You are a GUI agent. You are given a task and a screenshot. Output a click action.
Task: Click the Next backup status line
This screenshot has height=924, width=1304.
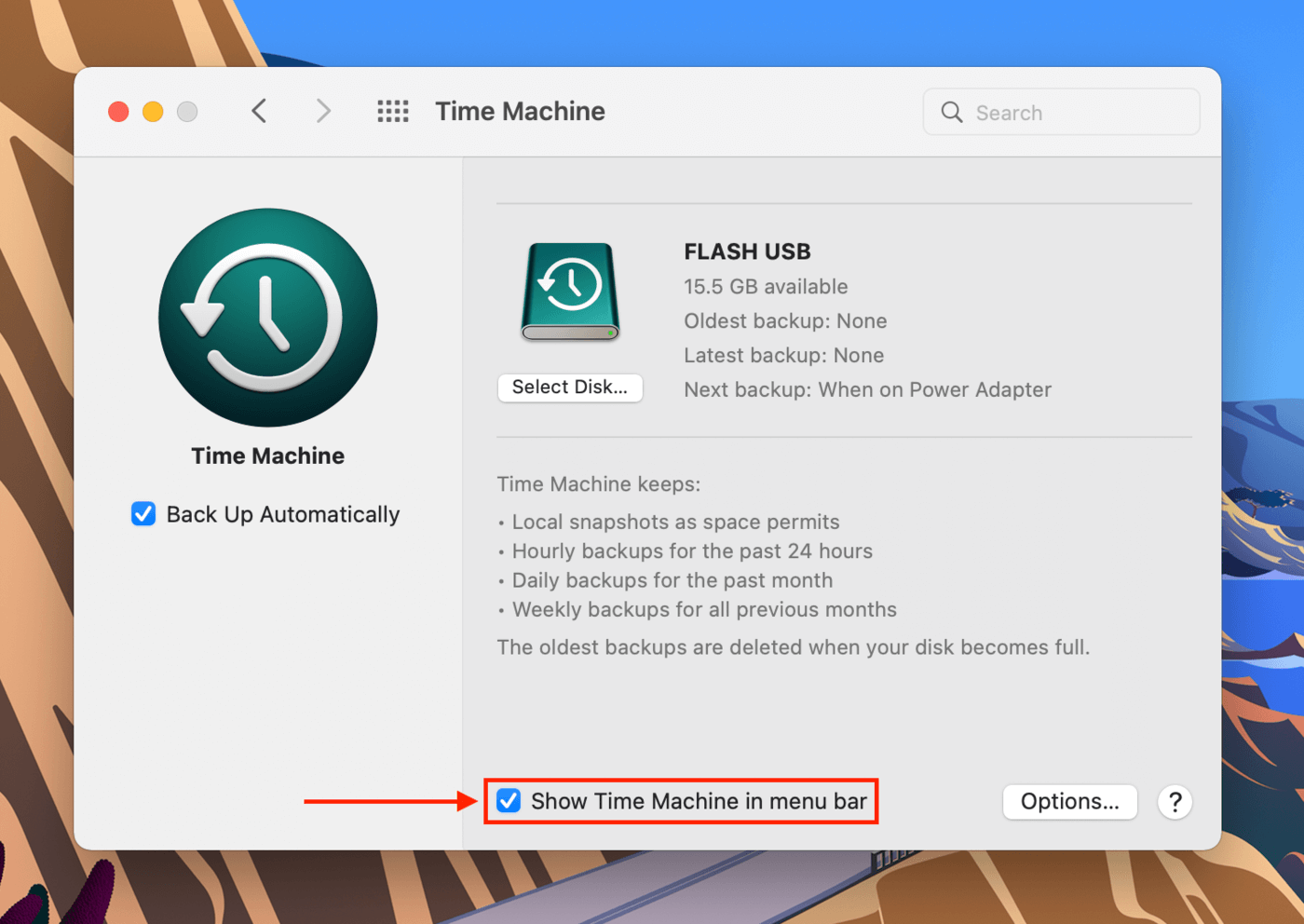pos(867,389)
